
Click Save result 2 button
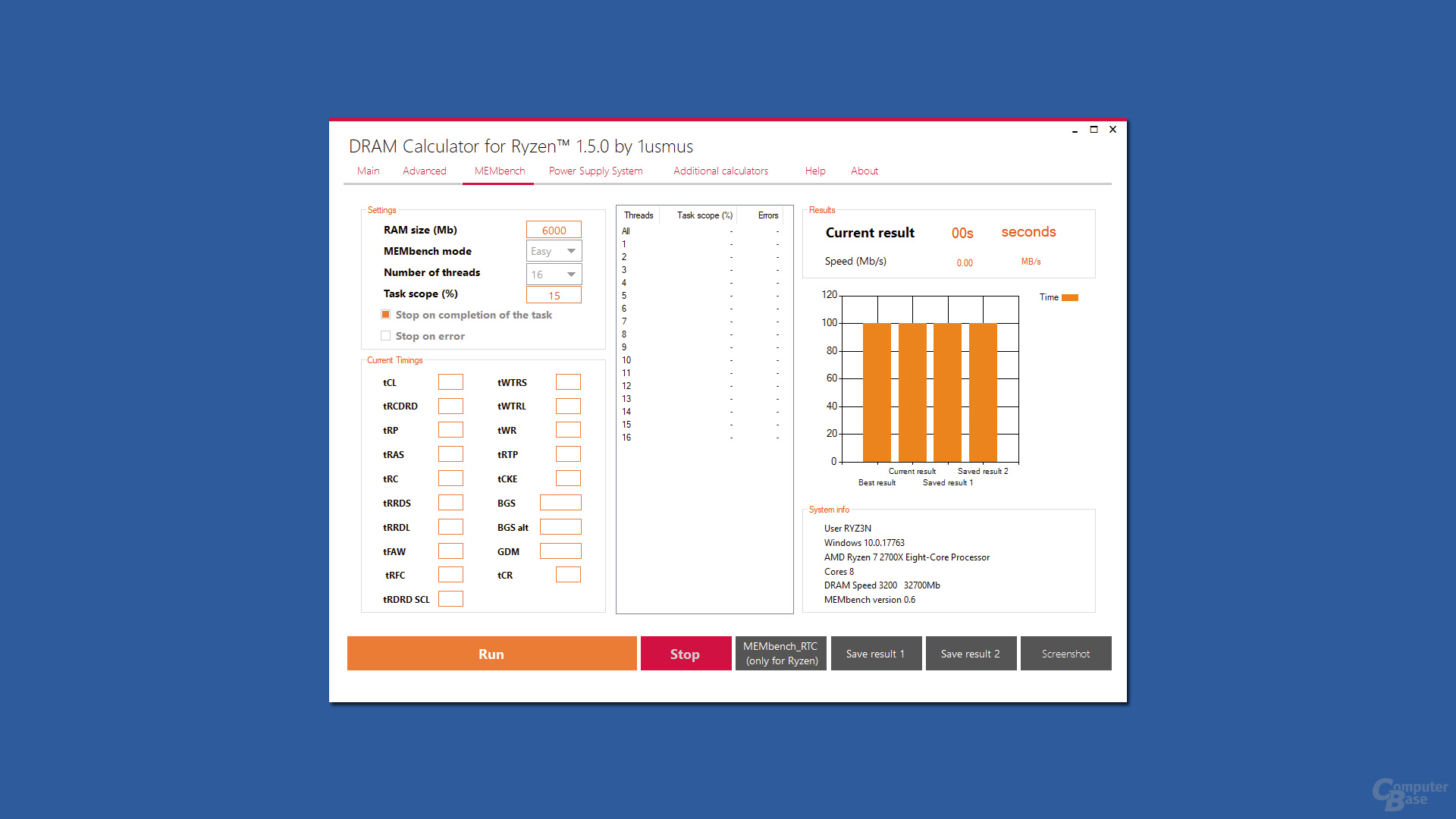(x=971, y=654)
